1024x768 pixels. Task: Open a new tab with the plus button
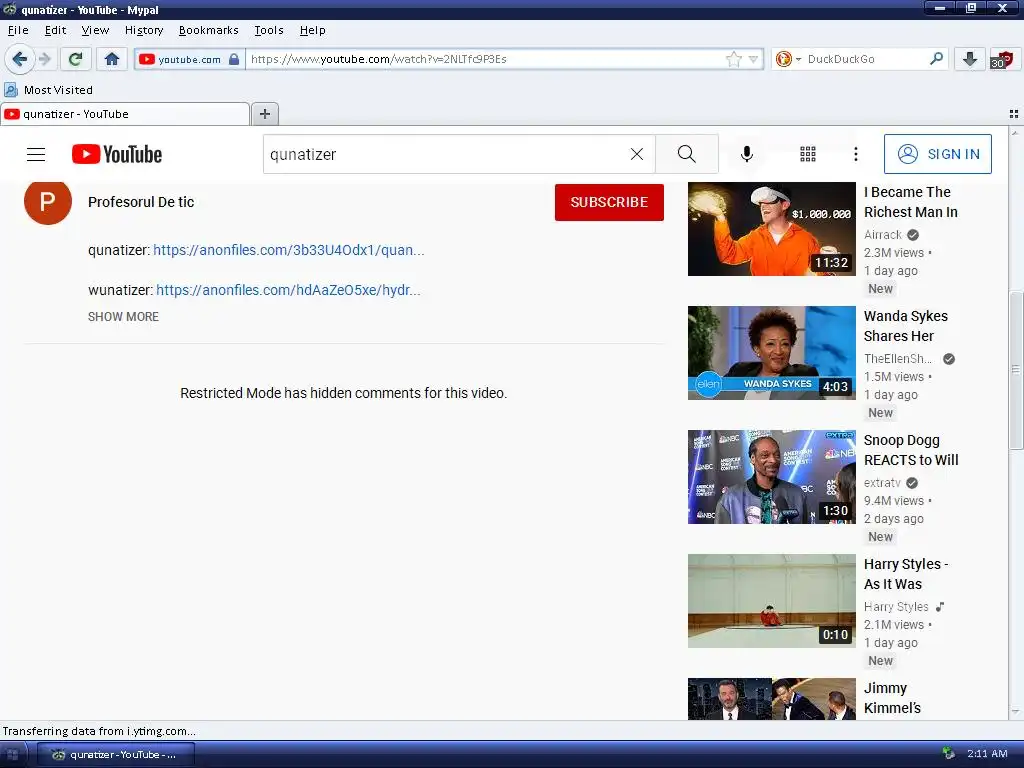tap(264, 114)
